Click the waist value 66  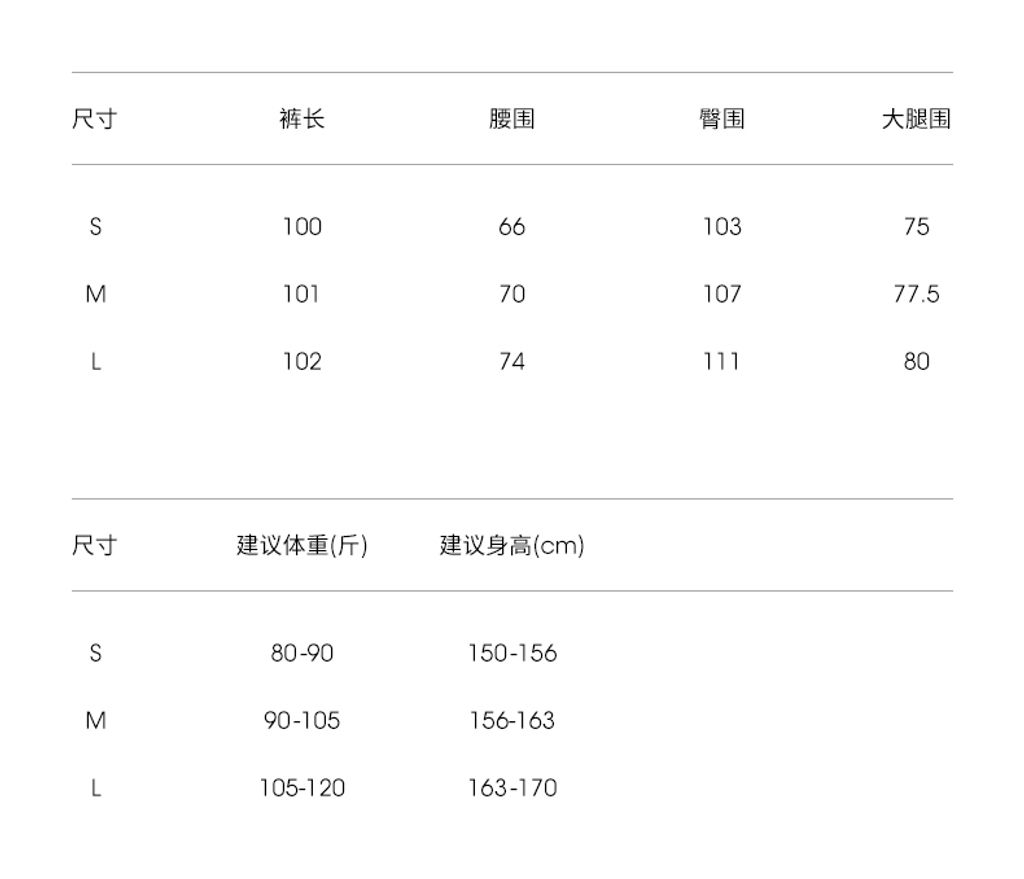[512, 227]
